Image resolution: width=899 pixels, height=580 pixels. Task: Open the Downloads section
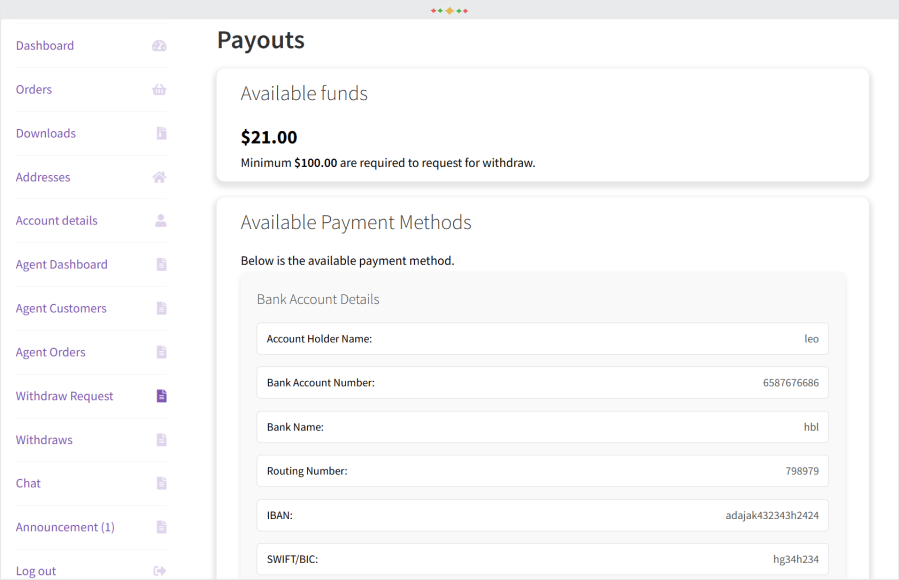[x=46, y=134]
